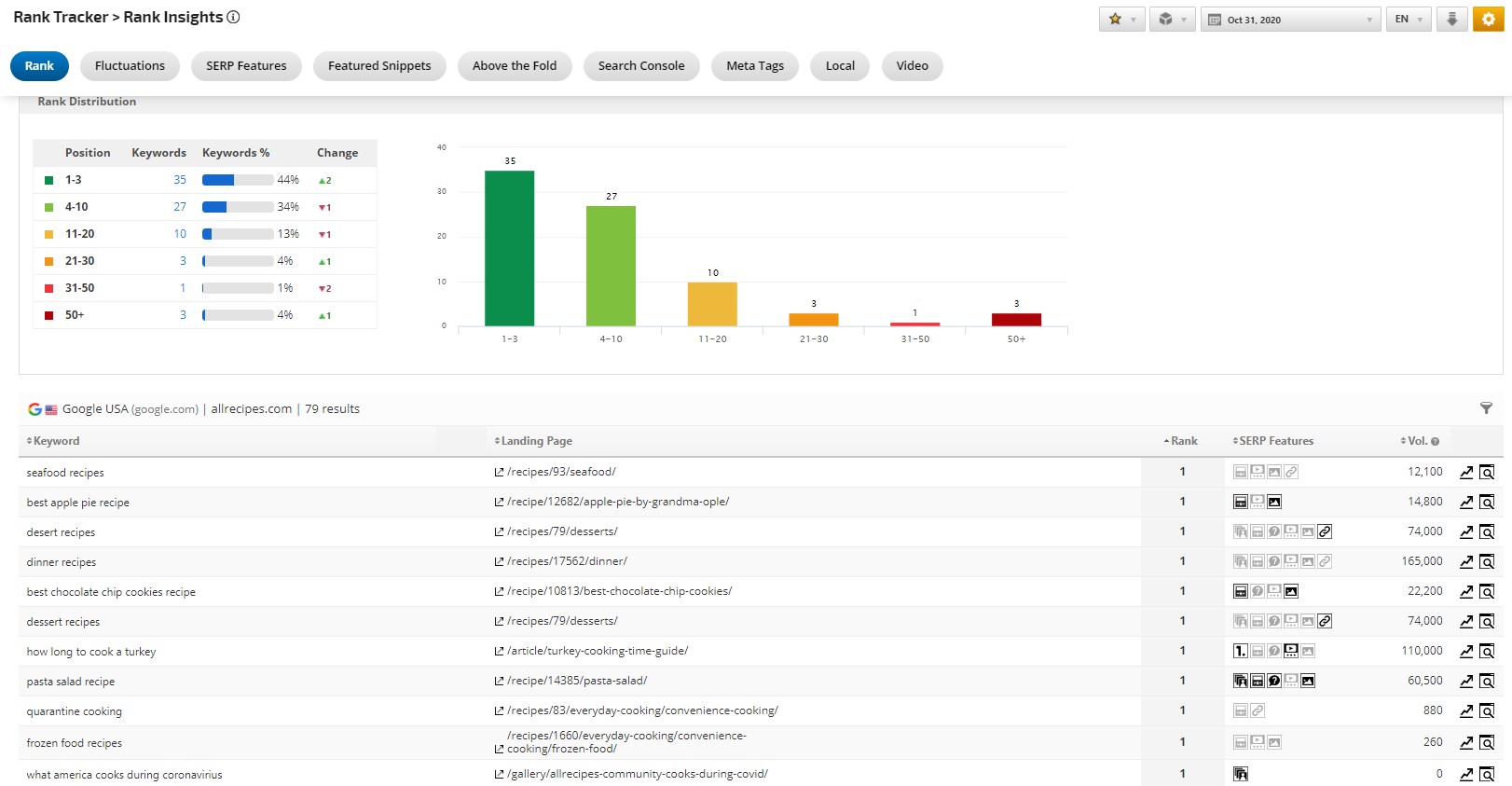Click the download report arrow icon
The image size is (1512, 786).
click(x=1451, y=20)
